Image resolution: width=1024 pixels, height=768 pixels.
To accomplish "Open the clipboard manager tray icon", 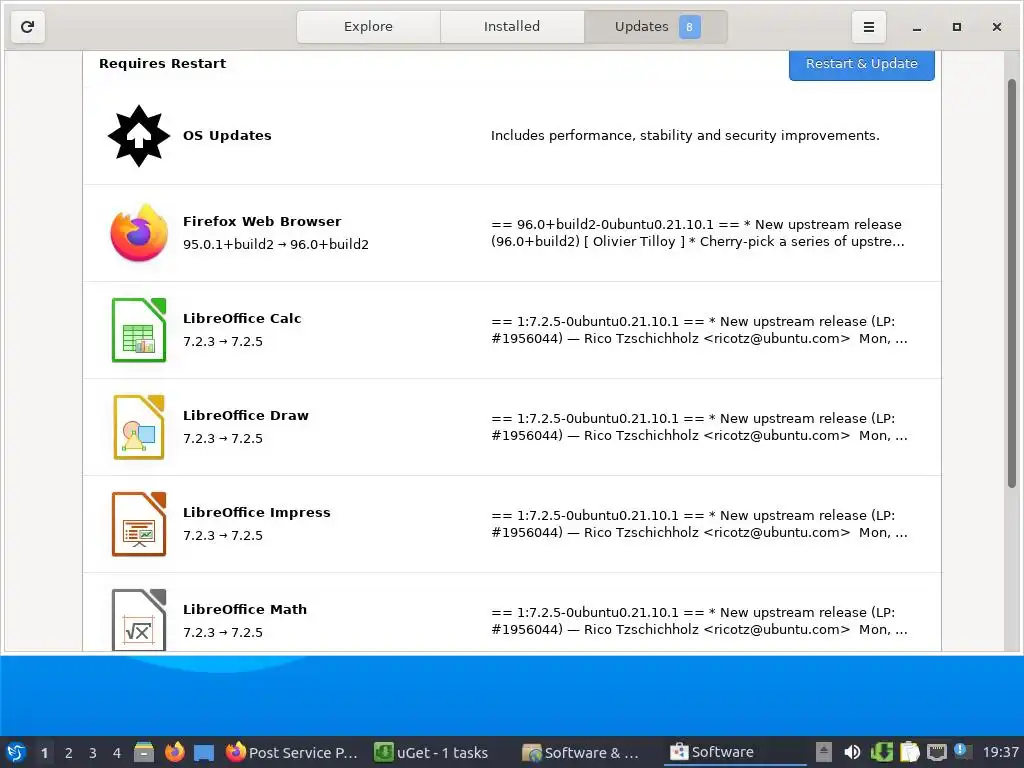I will tap(909, 752).
